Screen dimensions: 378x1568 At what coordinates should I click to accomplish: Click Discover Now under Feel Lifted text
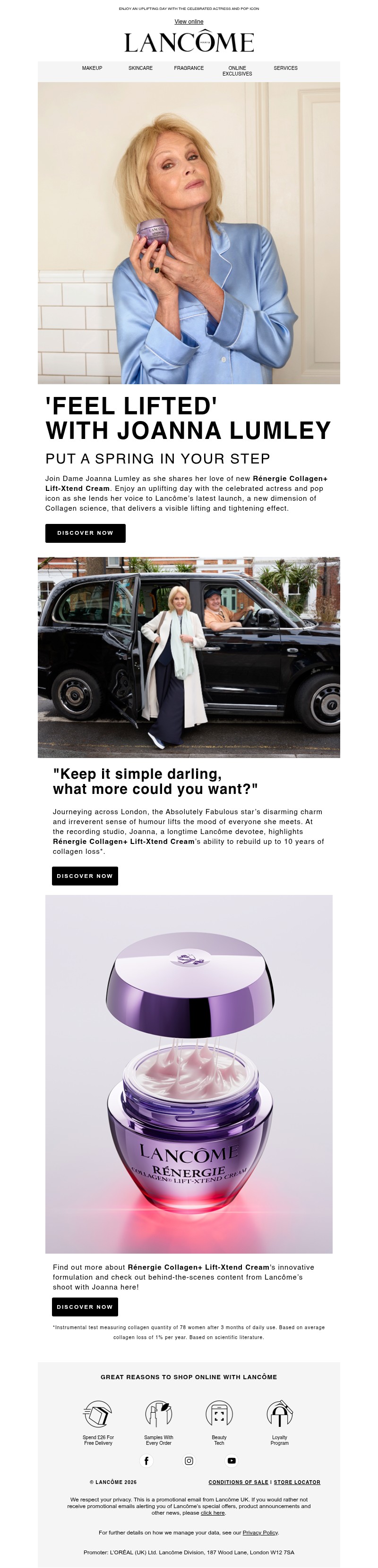[86, 532]
